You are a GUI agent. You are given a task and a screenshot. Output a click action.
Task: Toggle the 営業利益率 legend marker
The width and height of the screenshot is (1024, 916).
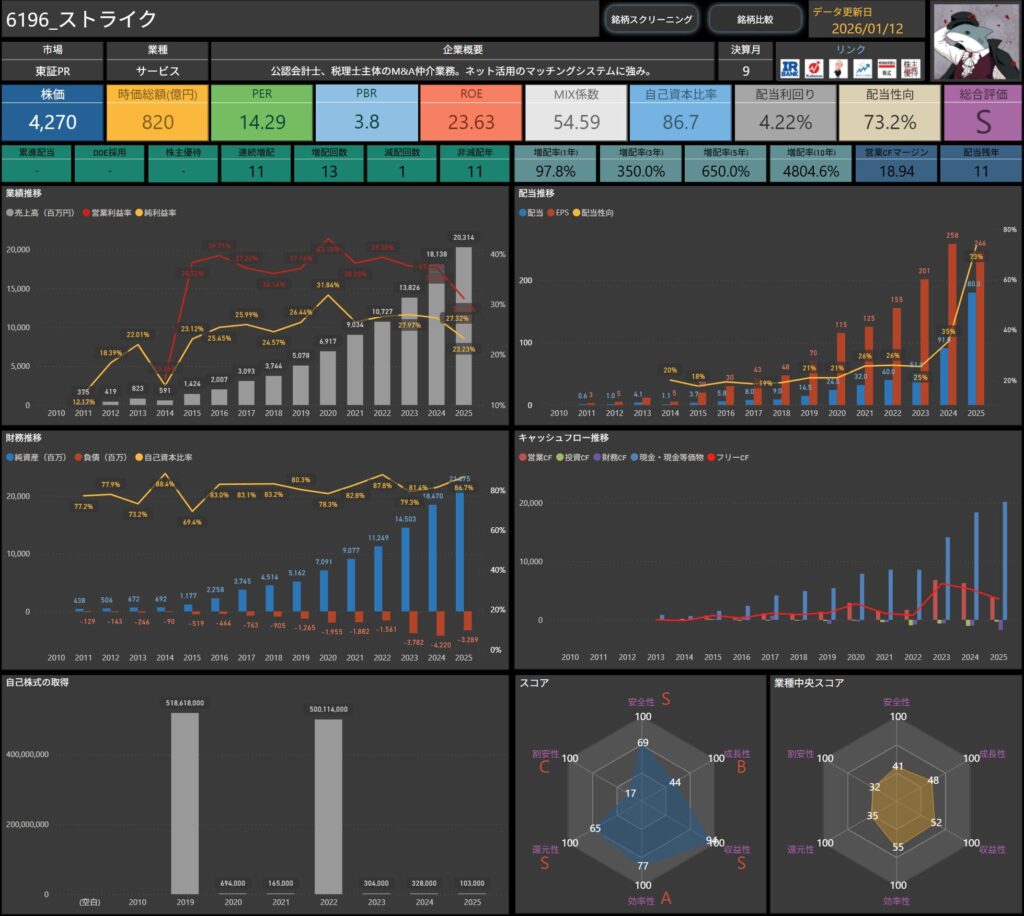[x=86, y=213]
